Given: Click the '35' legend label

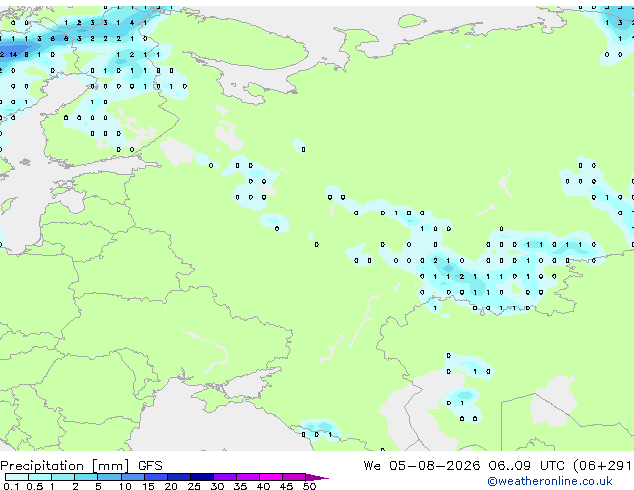Looking at the screenshot, I should click(240, 486).
